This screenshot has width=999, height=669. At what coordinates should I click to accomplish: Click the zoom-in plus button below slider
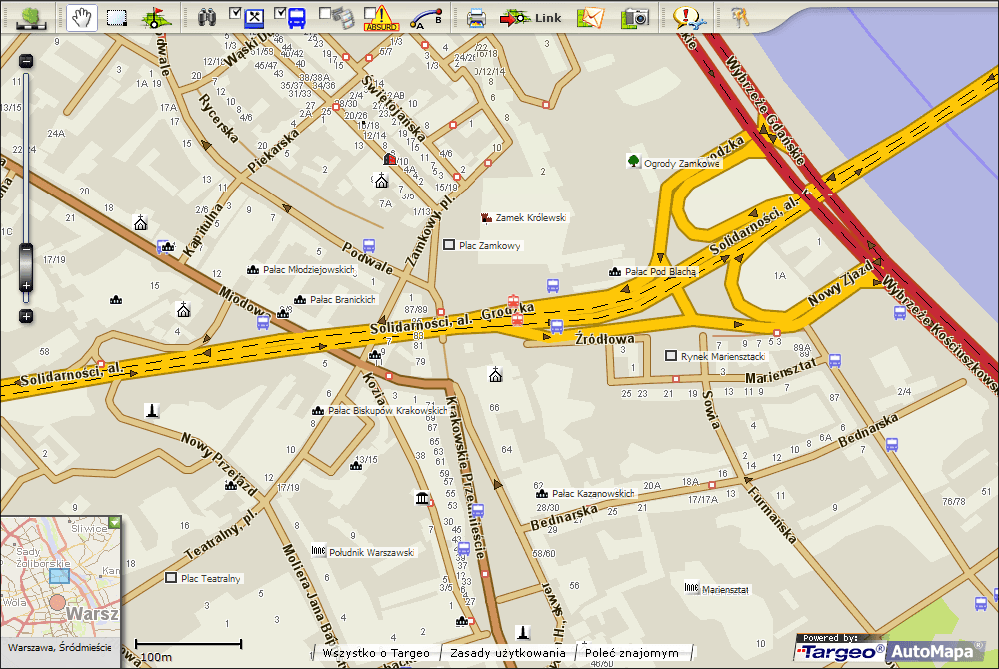[x=26, y=316]
